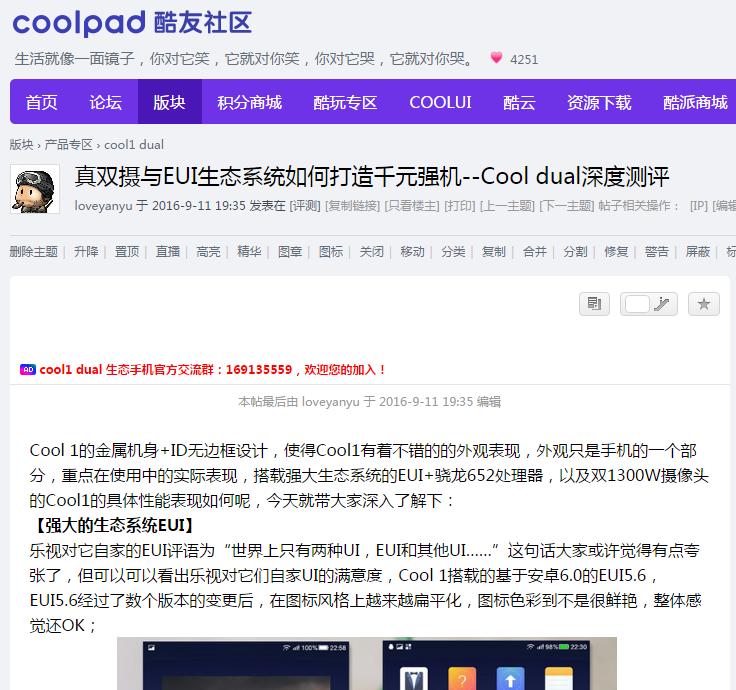736x690 pixels.
Task: Click the pink heart icon
Action: coord(496,58)
